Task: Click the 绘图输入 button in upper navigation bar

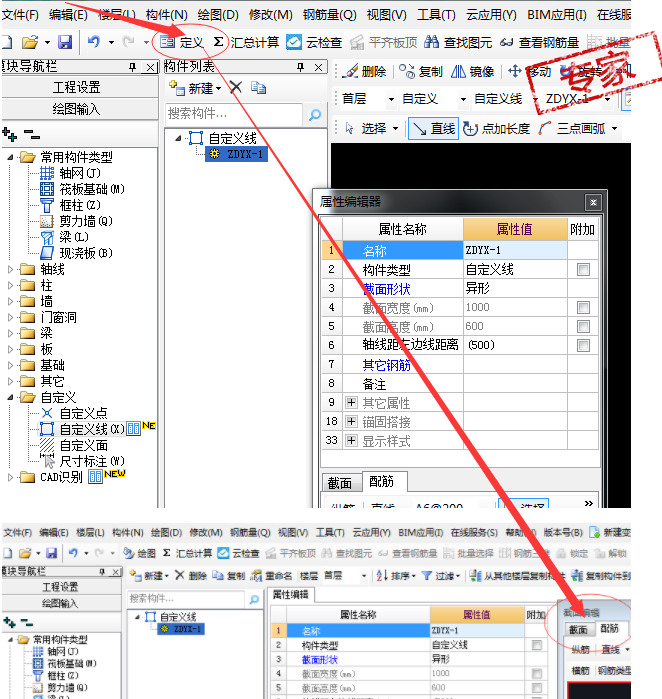Action: pyautogui.click(x=79, y=109)
